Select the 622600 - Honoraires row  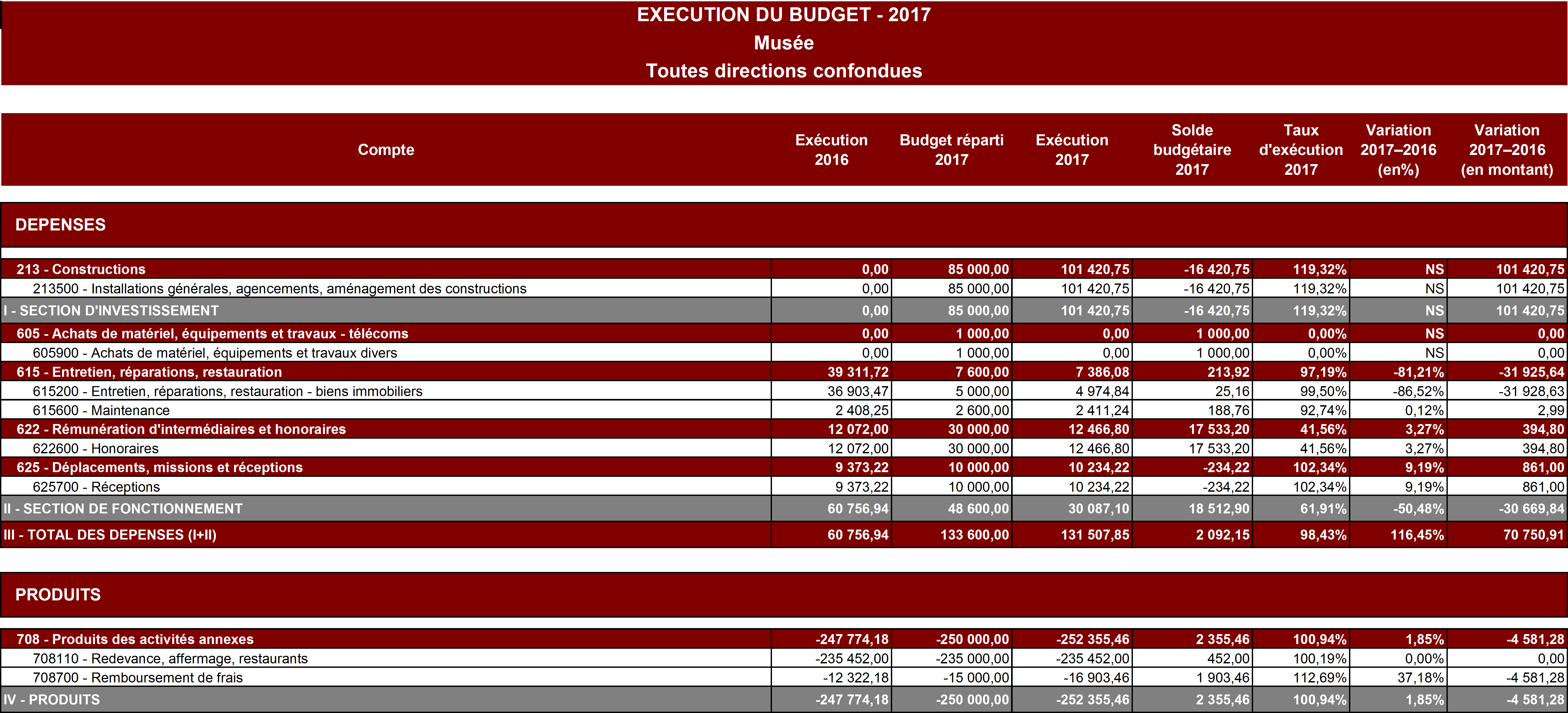(96, 448)
